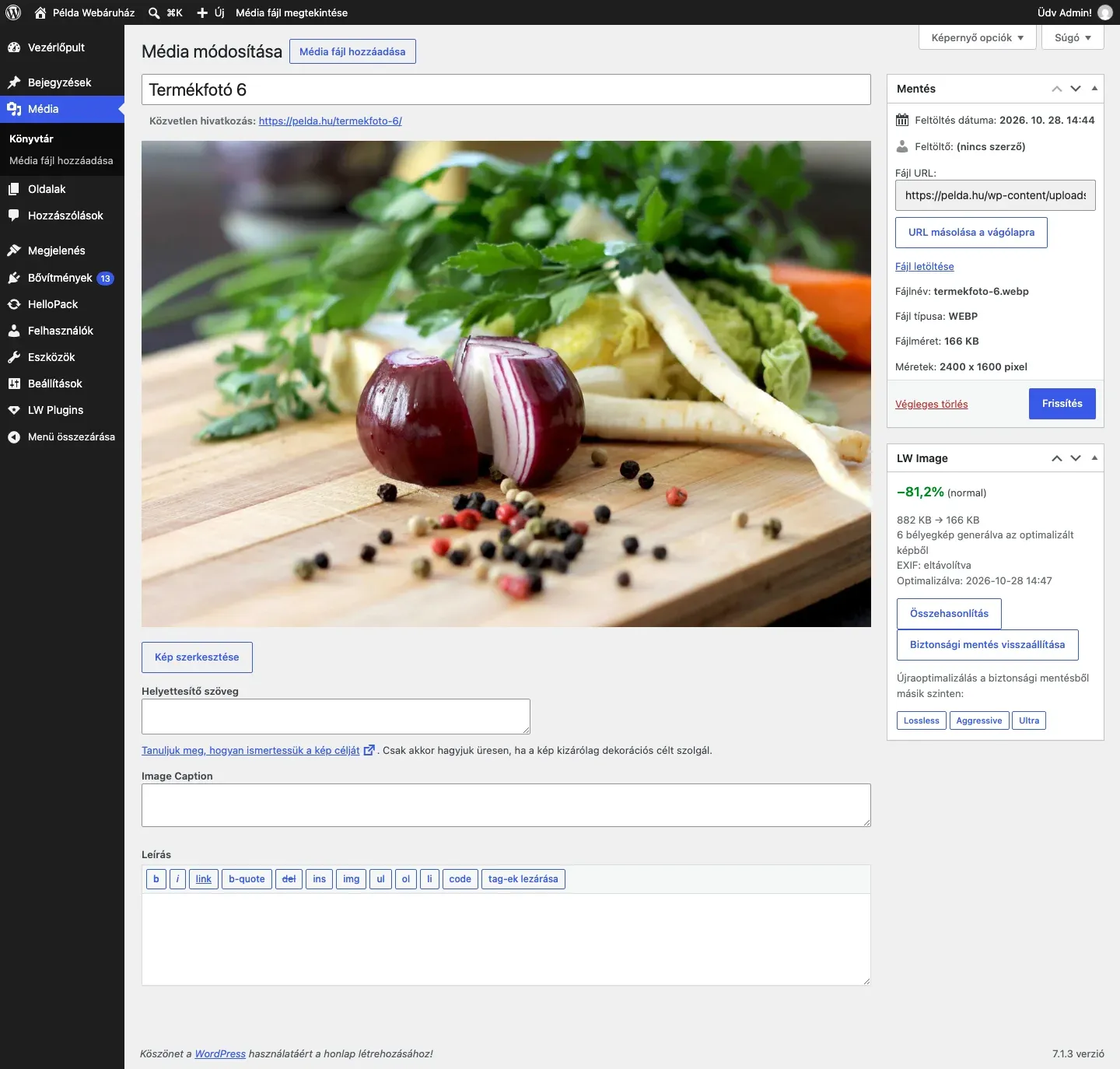The height and width of the screenshot is (1069, 1120).
Task: Insert bold tag with the b button
Action: click(156, 879)
